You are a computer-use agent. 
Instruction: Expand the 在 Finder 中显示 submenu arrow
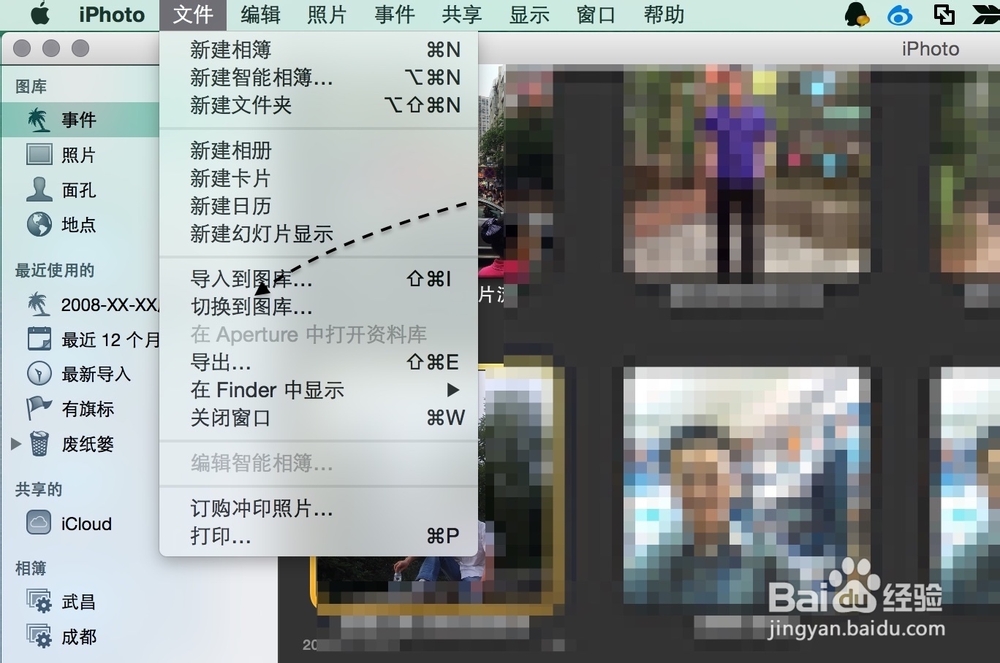coord(453,390)
